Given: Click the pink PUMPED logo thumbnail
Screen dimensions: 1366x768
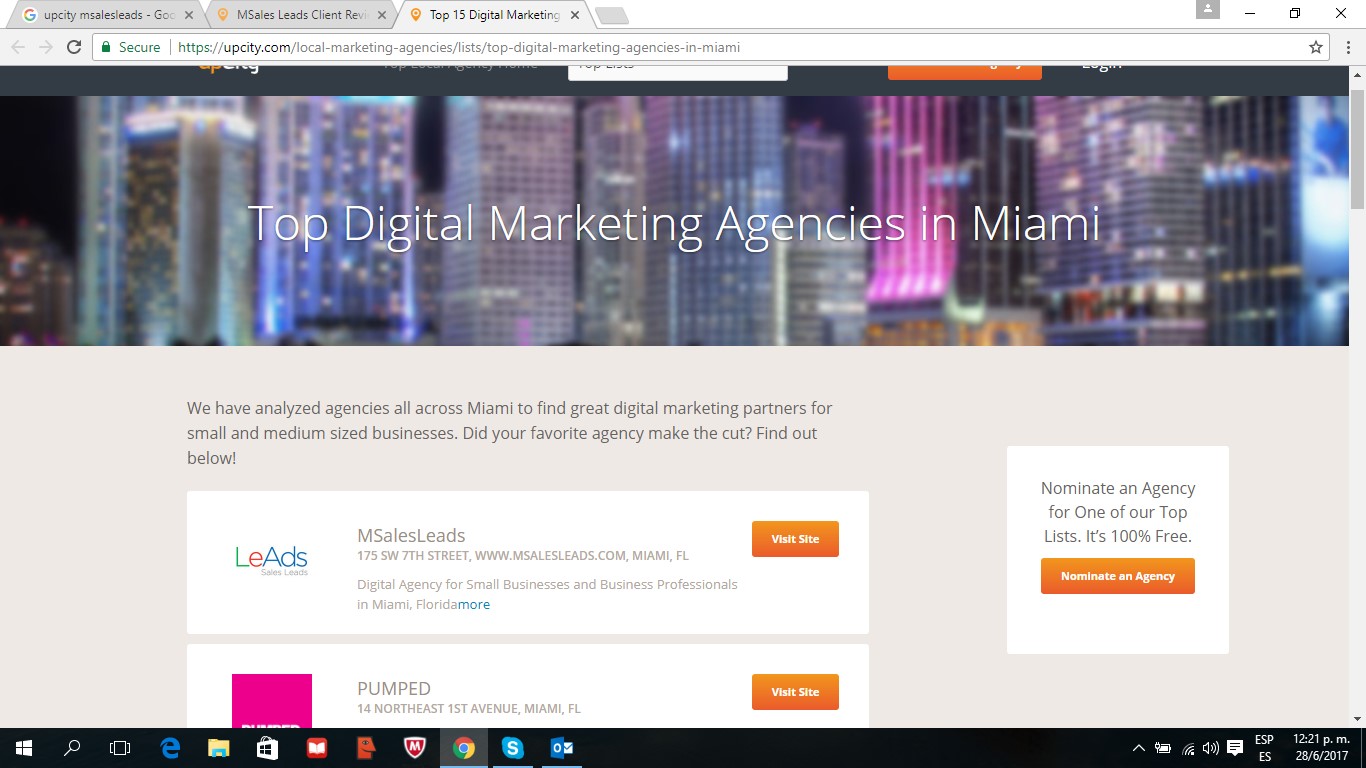Looking at the screenshot, I should point(272,701).
